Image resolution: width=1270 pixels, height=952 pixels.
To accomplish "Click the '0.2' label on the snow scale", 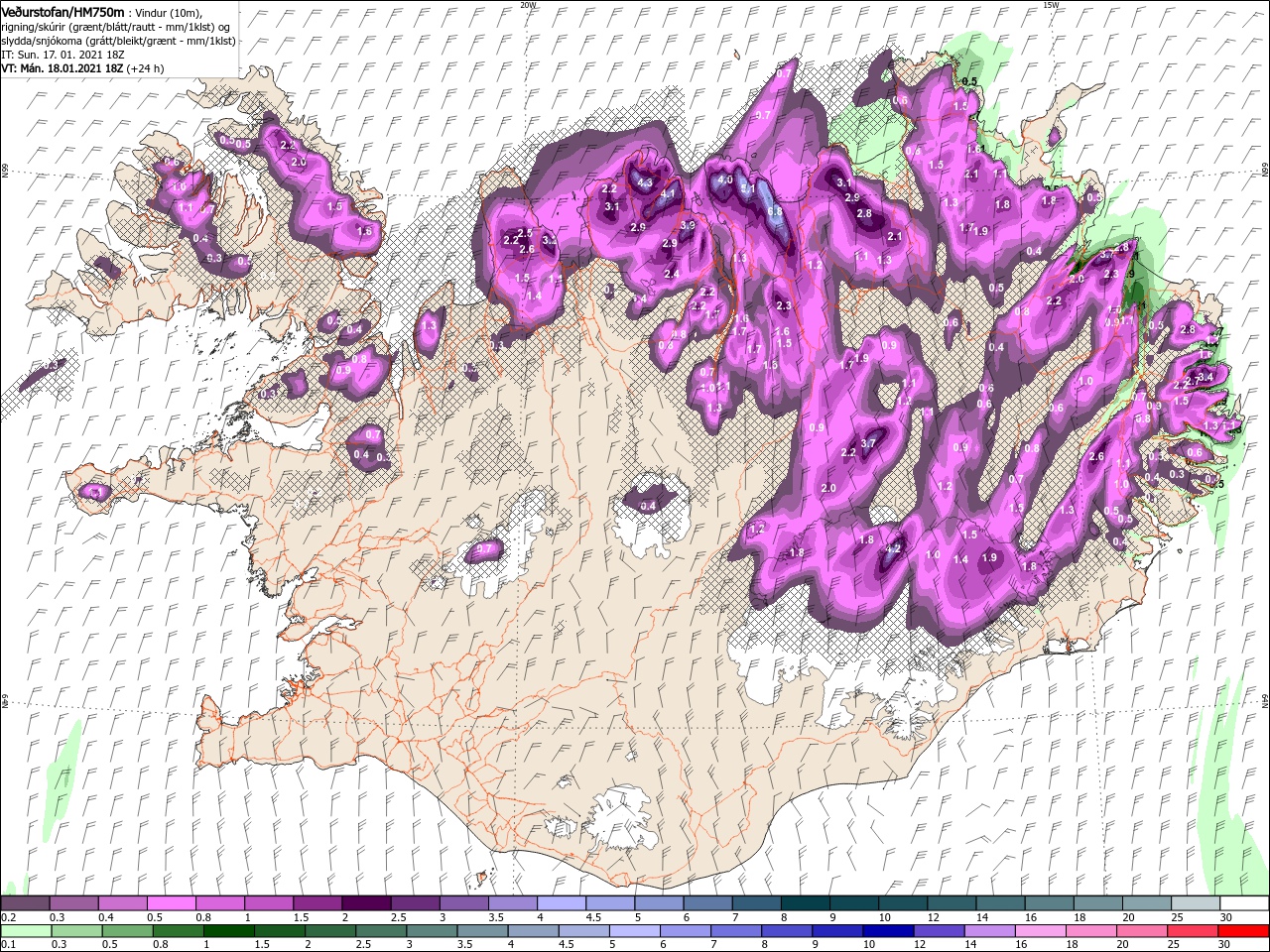I will tap(8, 917).
